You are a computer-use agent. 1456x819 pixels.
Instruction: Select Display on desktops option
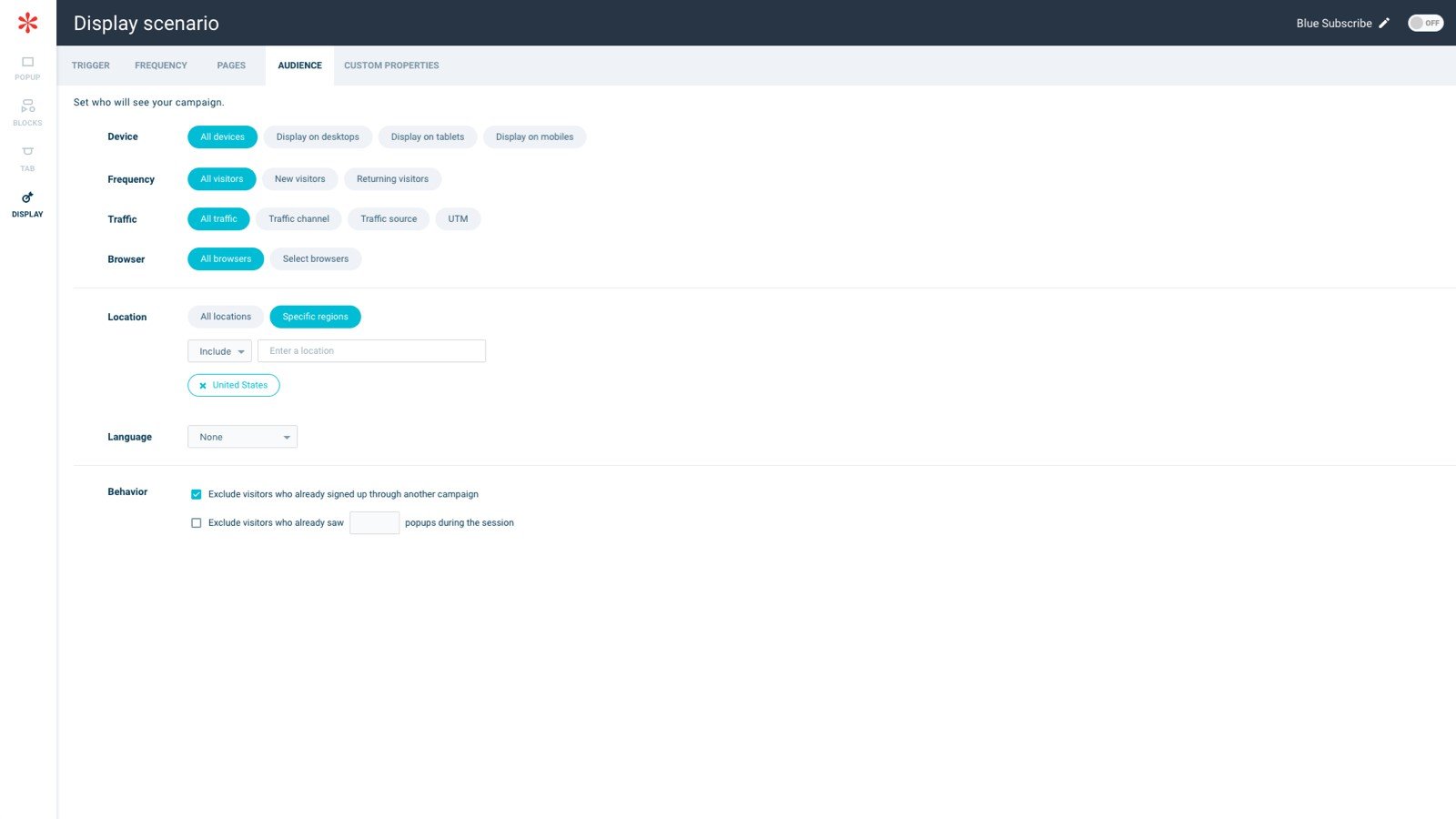pos(318,137)
